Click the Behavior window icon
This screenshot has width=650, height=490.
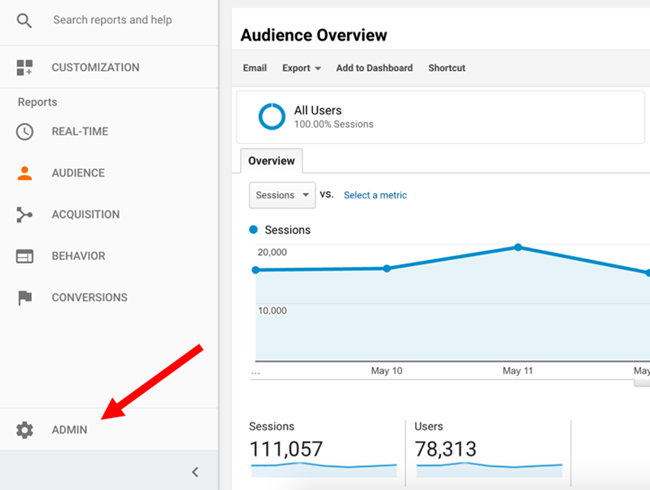pos(25,256)
